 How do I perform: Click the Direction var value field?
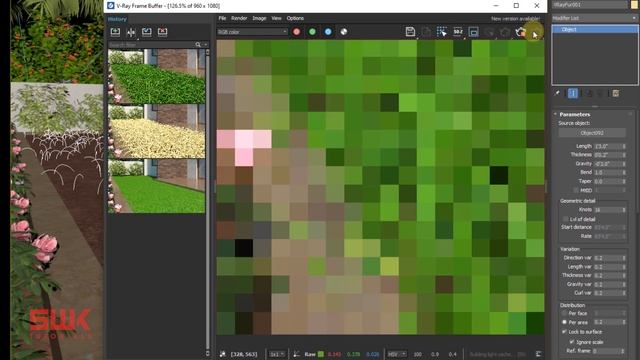[607, 258]
